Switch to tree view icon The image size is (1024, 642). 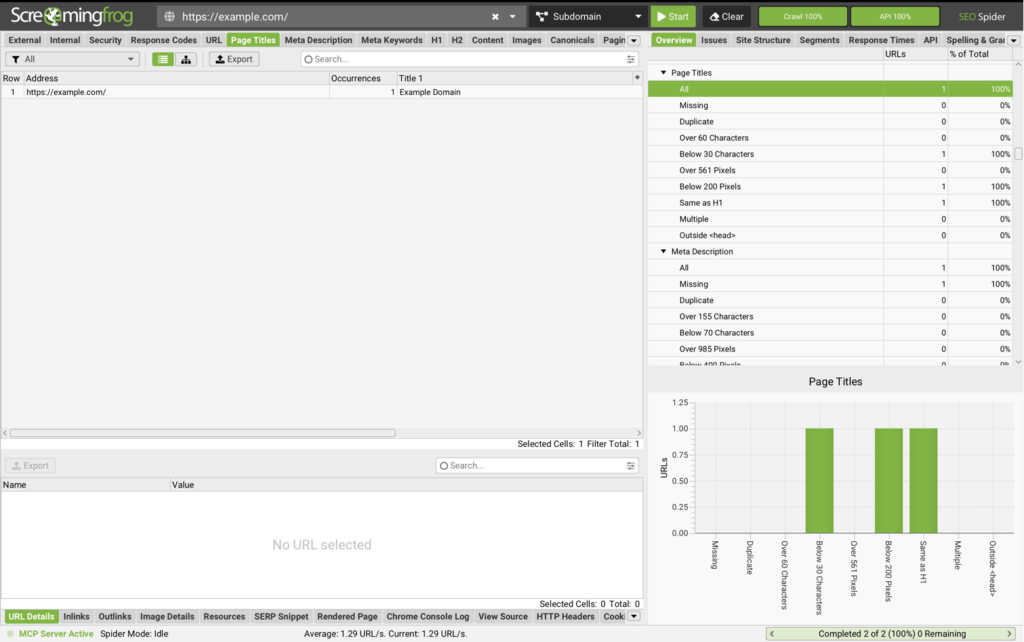(x=186, y=59)
